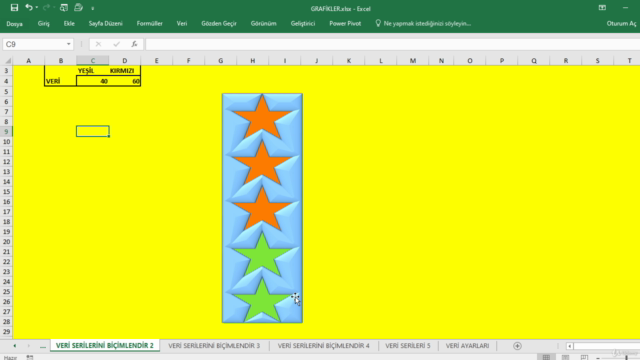The height and width of the screenshot is (360, 640).
Task: Click horizontal scrollbar left arrow
Action: click(569, 346)
